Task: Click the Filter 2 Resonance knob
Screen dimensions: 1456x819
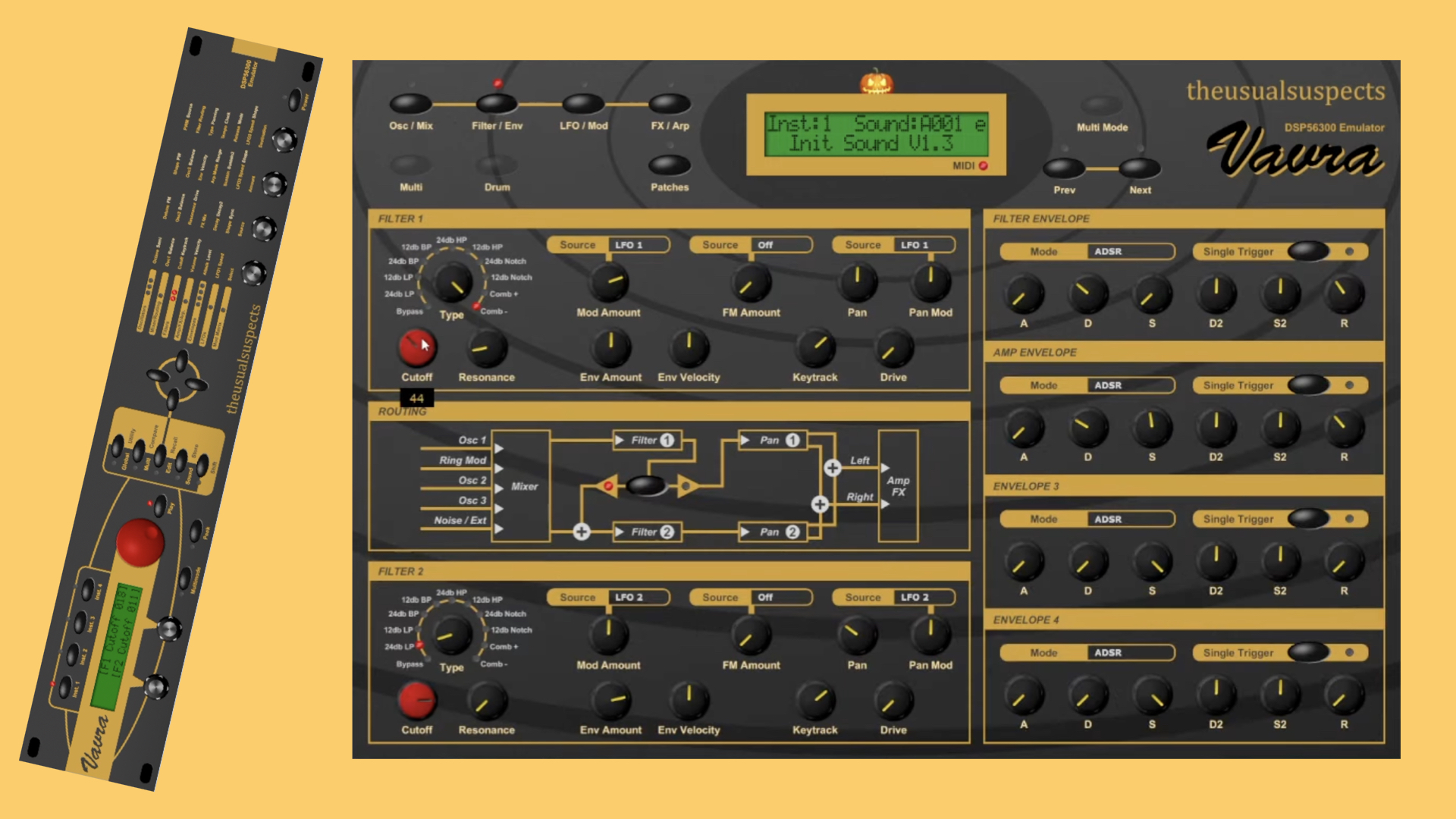Action: point(486,701)
